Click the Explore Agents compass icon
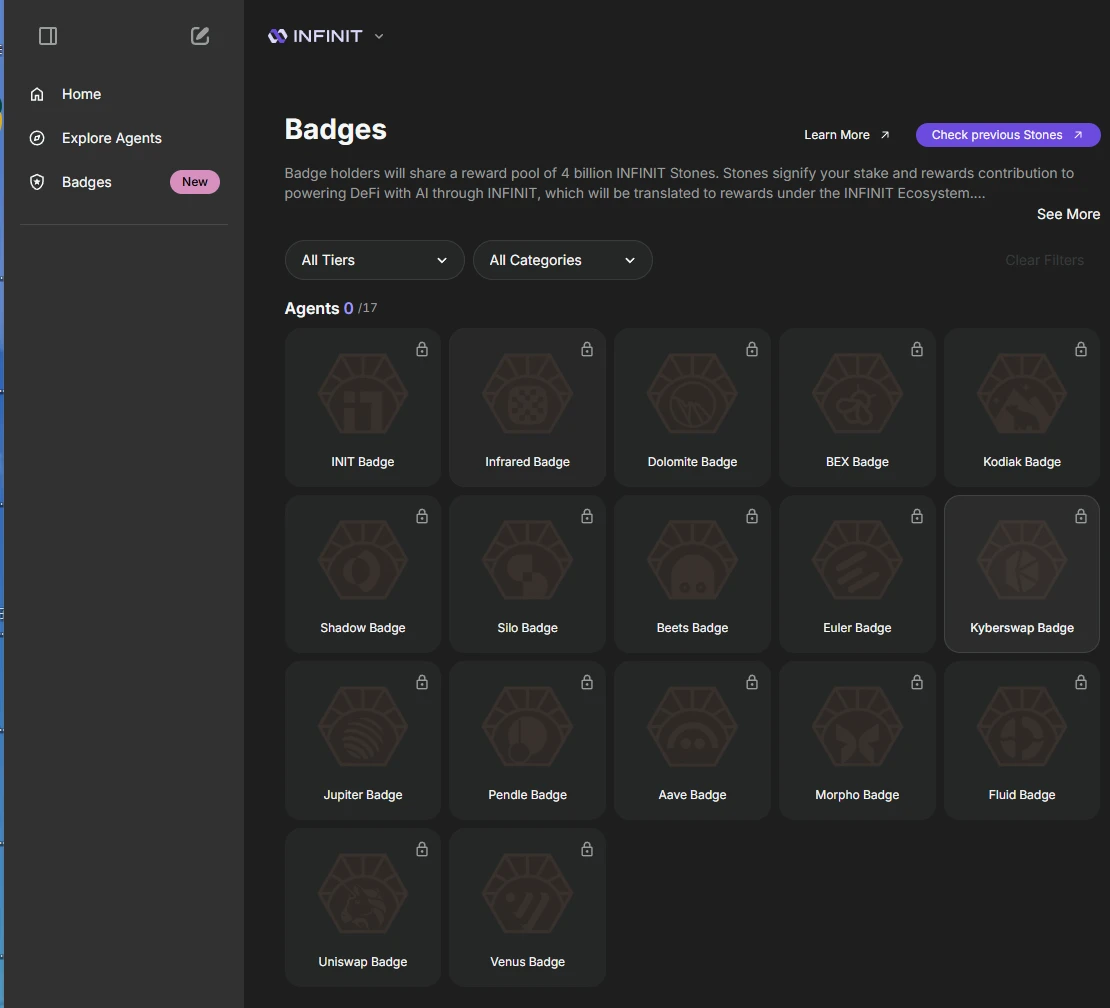The height and width of the screenshot is (1008, 1110). (37, 138)
